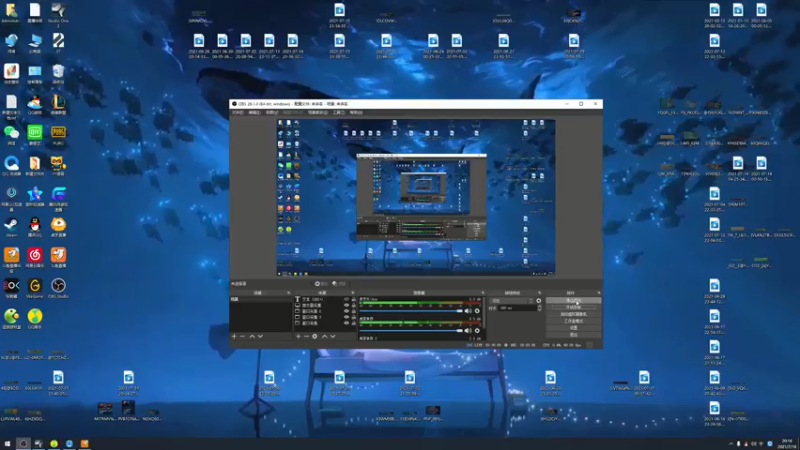Select the NetEase Cloud Music desktop icon
Screen dimensions: 800x450
[x=35, y=258]
